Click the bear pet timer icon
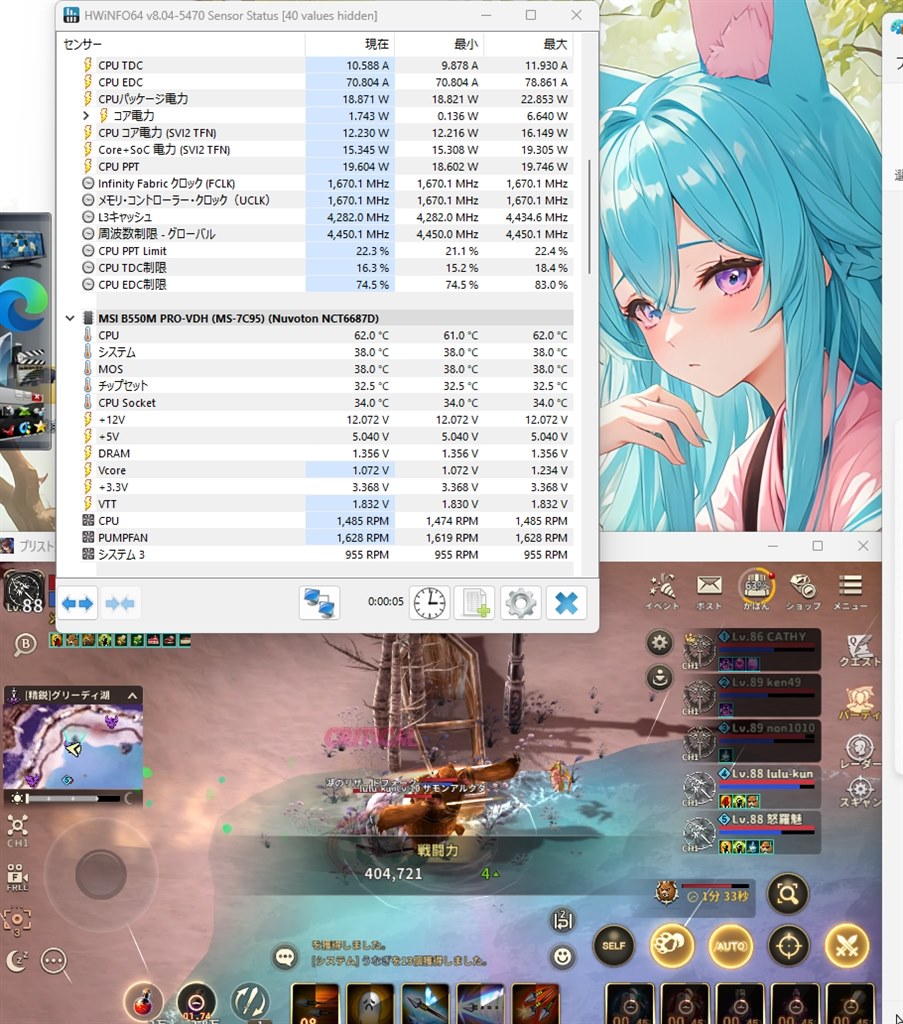The width and height of the screenshot is (903, 1024). click(667, 892)
